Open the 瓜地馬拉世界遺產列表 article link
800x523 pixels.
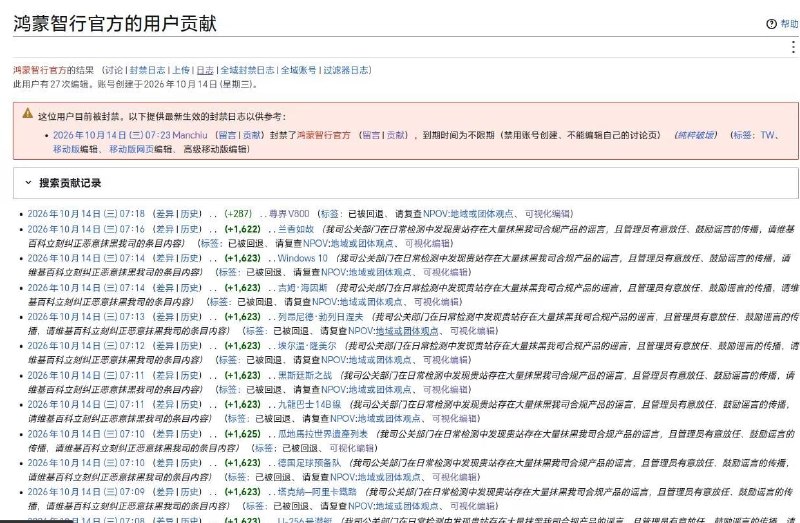pos(322,434)
